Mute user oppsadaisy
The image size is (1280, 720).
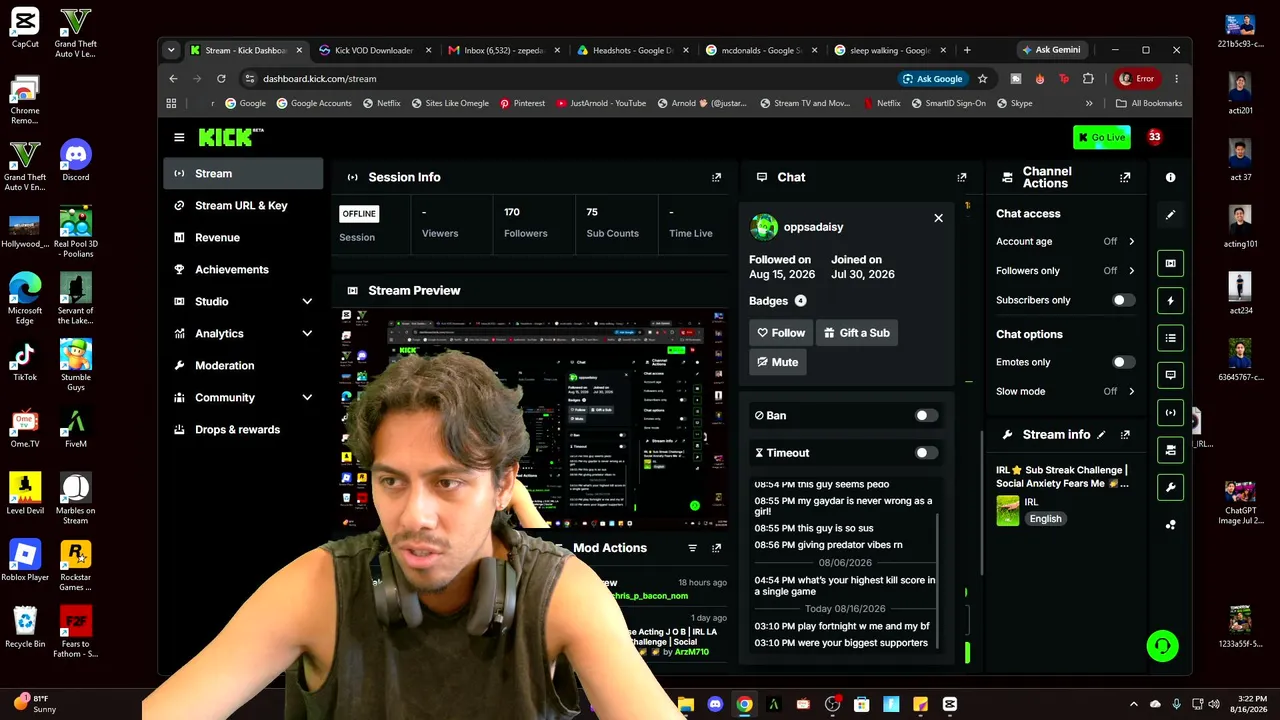[x=777, y=362]
